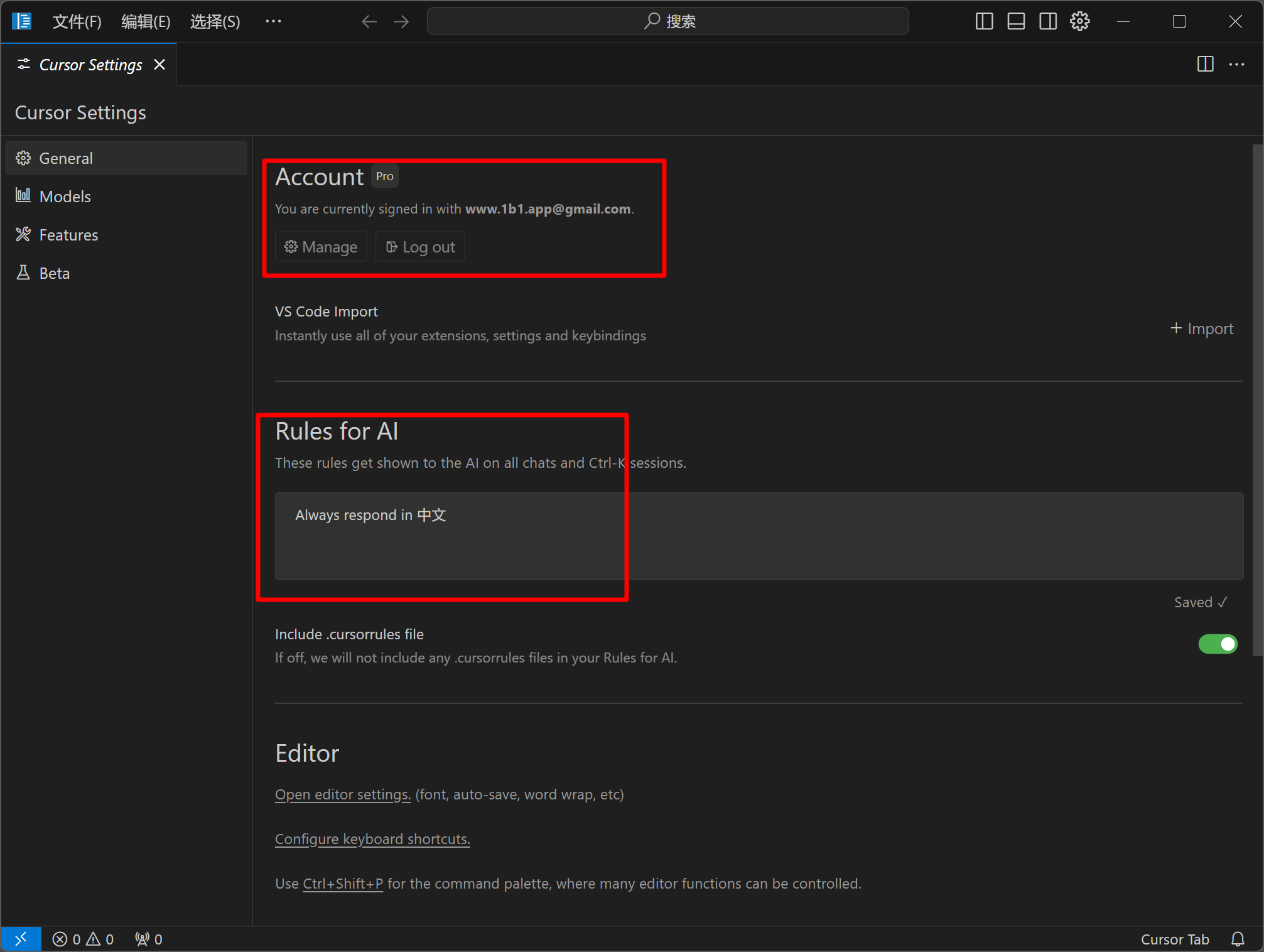Click the Manage account button

coord(321,247)
